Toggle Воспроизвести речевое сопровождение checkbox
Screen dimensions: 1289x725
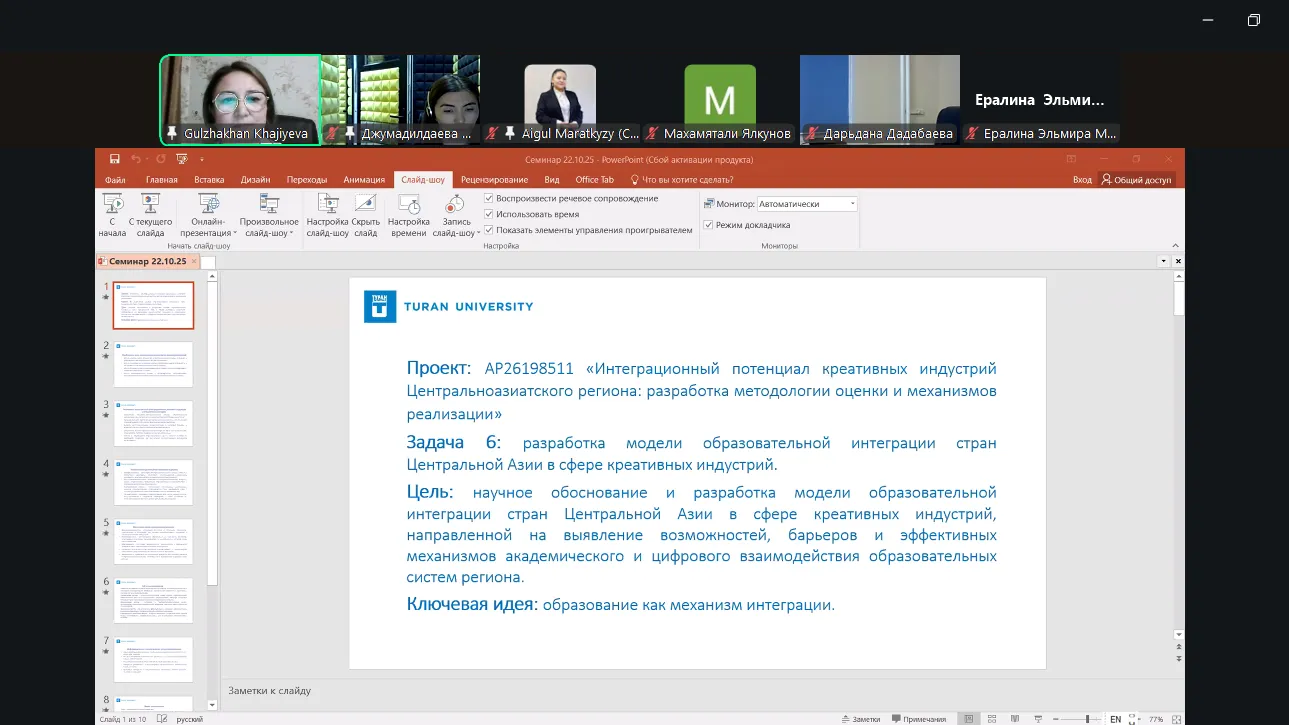click(x=489, y=198)
